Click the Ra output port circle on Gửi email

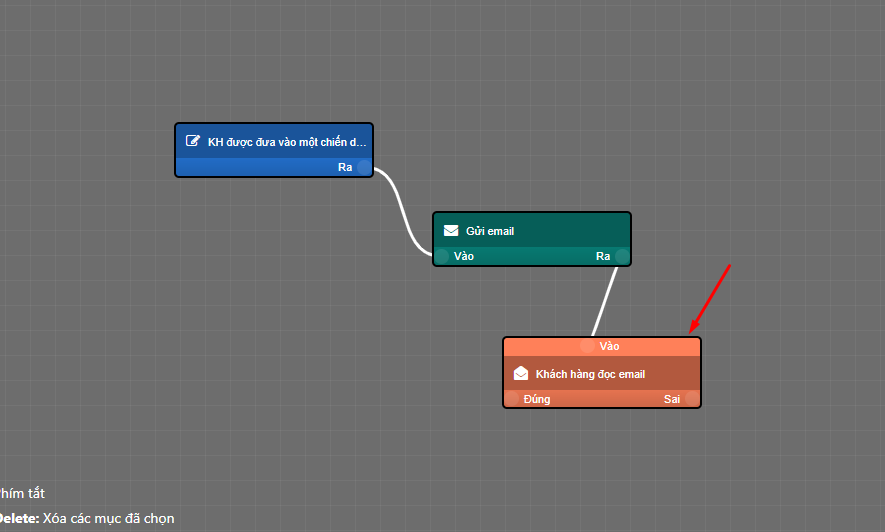(621, 256)
